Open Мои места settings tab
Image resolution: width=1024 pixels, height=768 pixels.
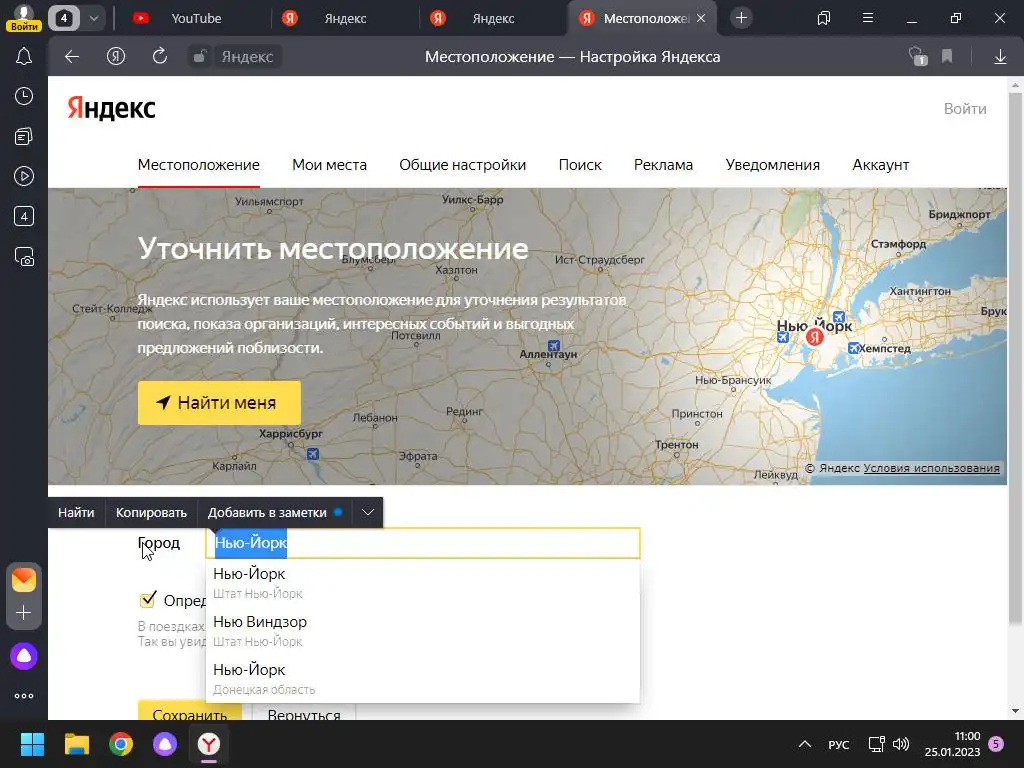[329, 165]
